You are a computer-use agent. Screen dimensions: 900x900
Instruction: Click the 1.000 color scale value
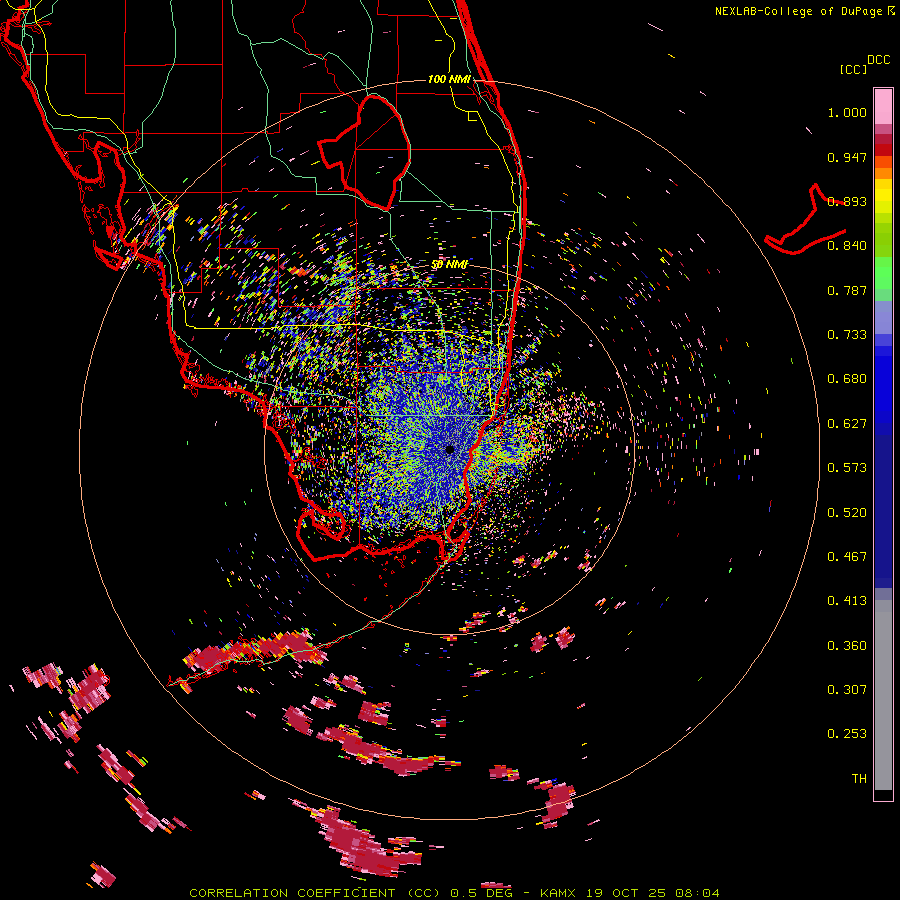(x=847, y=112)
